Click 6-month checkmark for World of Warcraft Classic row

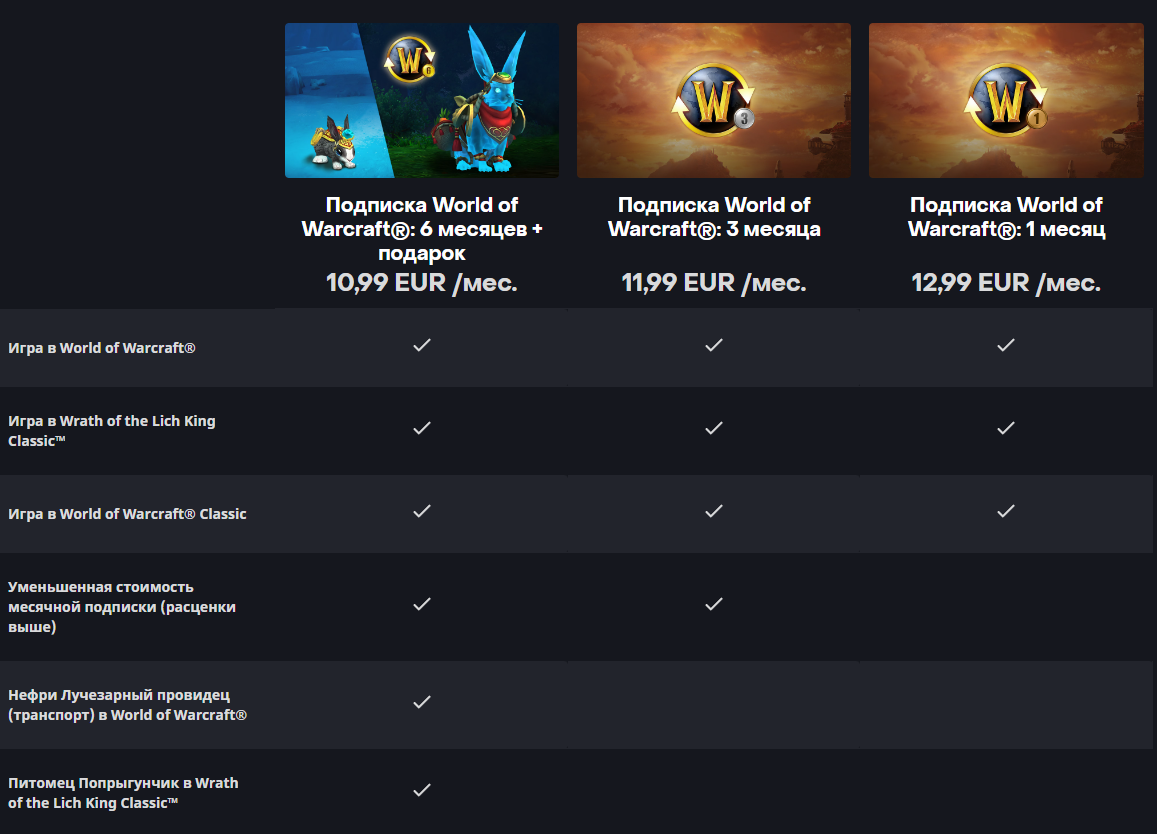coord(421,511)
